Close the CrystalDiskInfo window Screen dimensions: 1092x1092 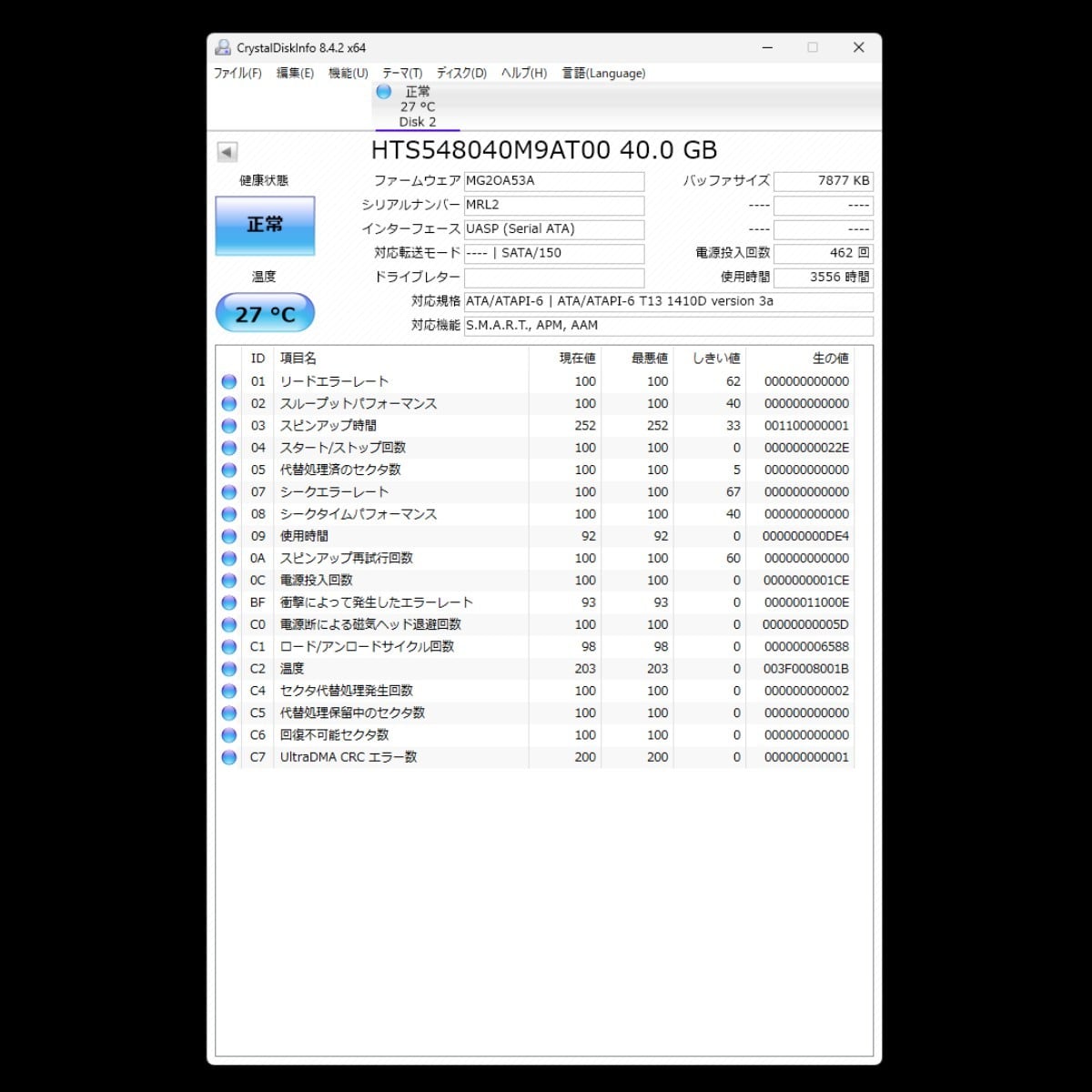[x=858, y=47]
